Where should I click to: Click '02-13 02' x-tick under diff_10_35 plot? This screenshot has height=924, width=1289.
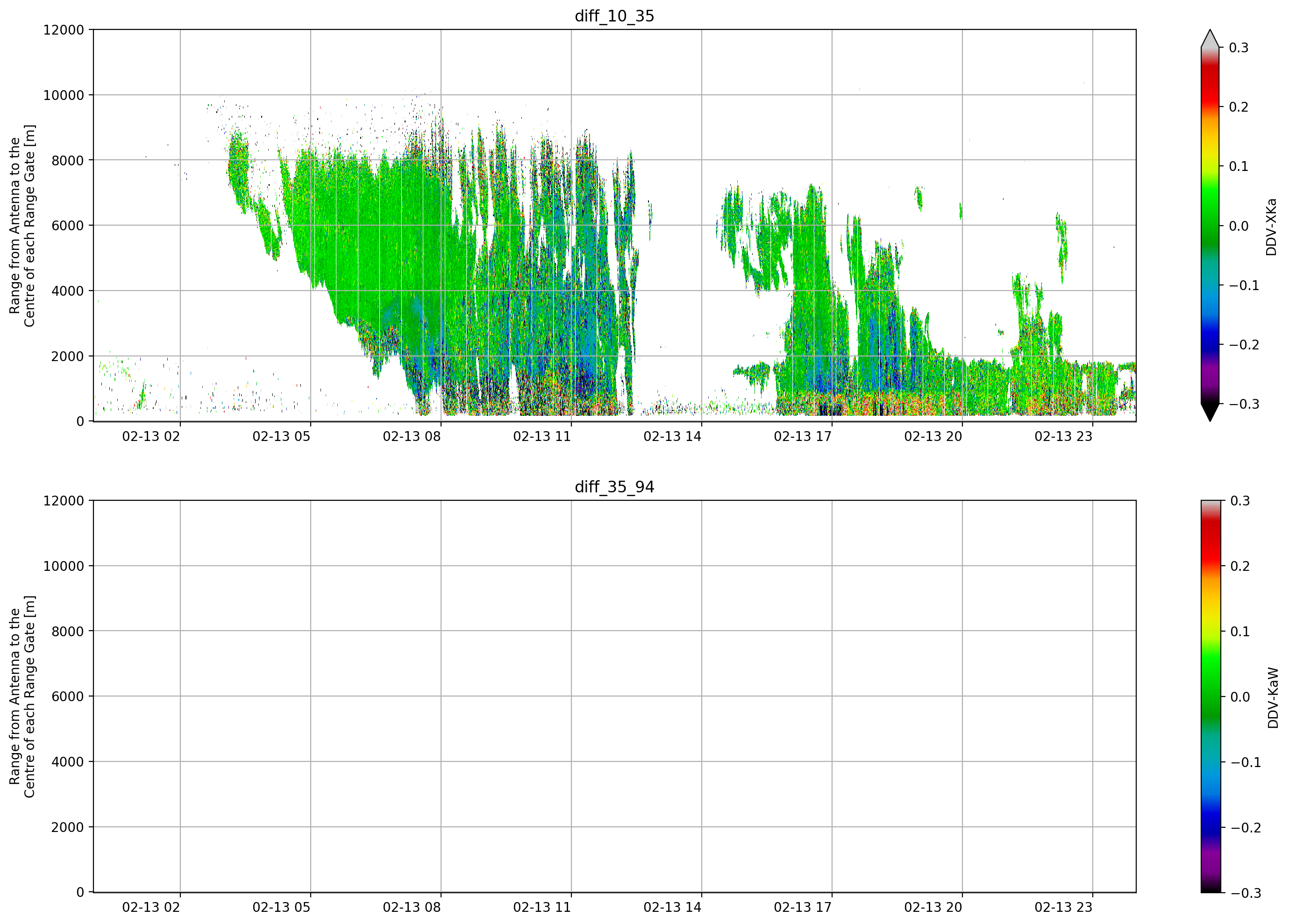tap(151, 436)
